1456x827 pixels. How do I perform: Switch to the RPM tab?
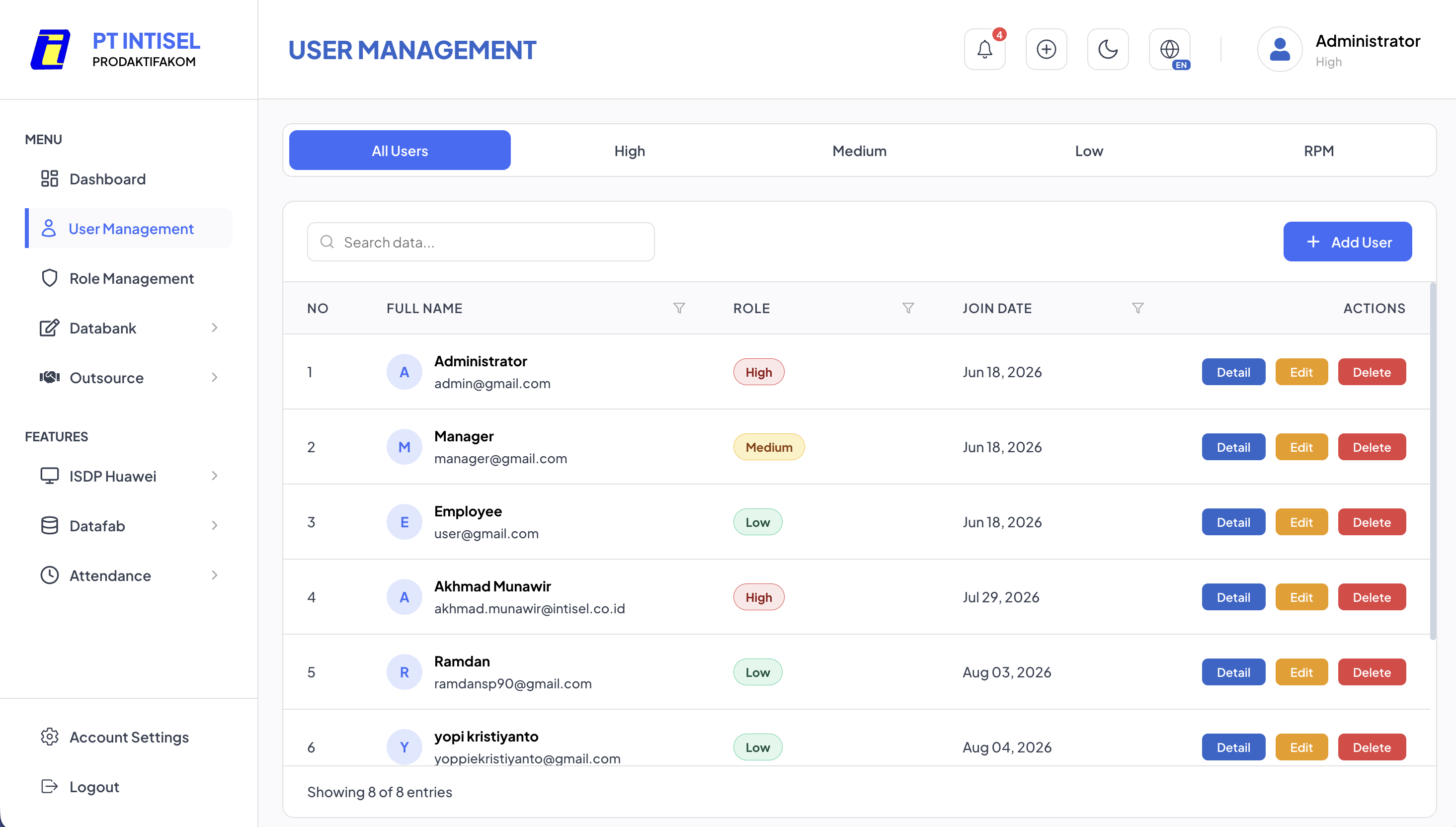pyautogui.click(x=1318, y=151)
